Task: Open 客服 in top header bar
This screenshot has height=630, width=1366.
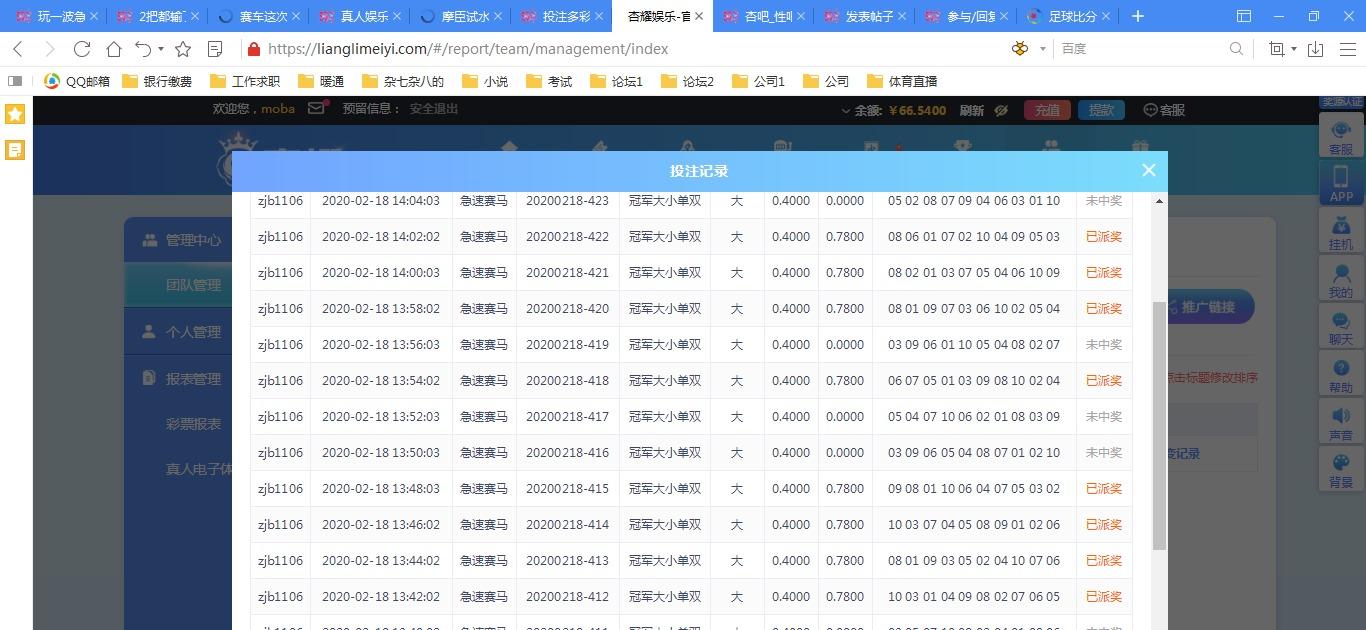Action: pyautogui.click(x=1164, y=110)
